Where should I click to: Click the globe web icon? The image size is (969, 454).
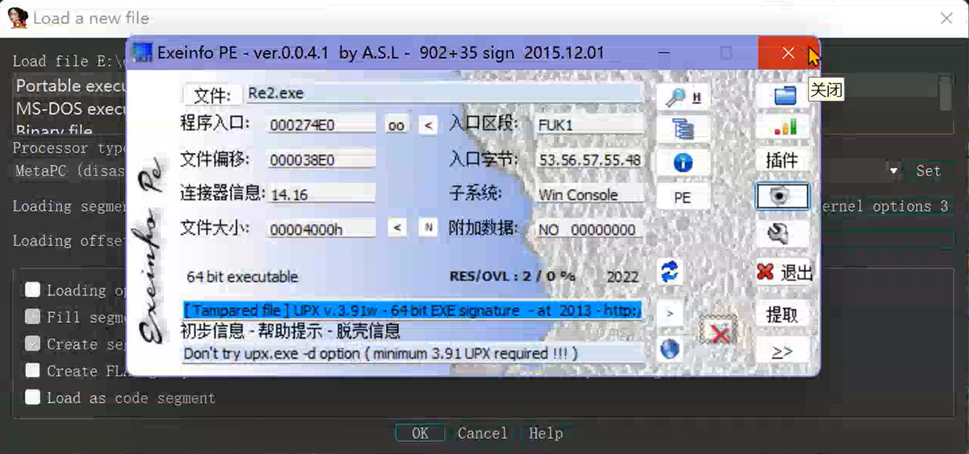click(x=670, y=350)
